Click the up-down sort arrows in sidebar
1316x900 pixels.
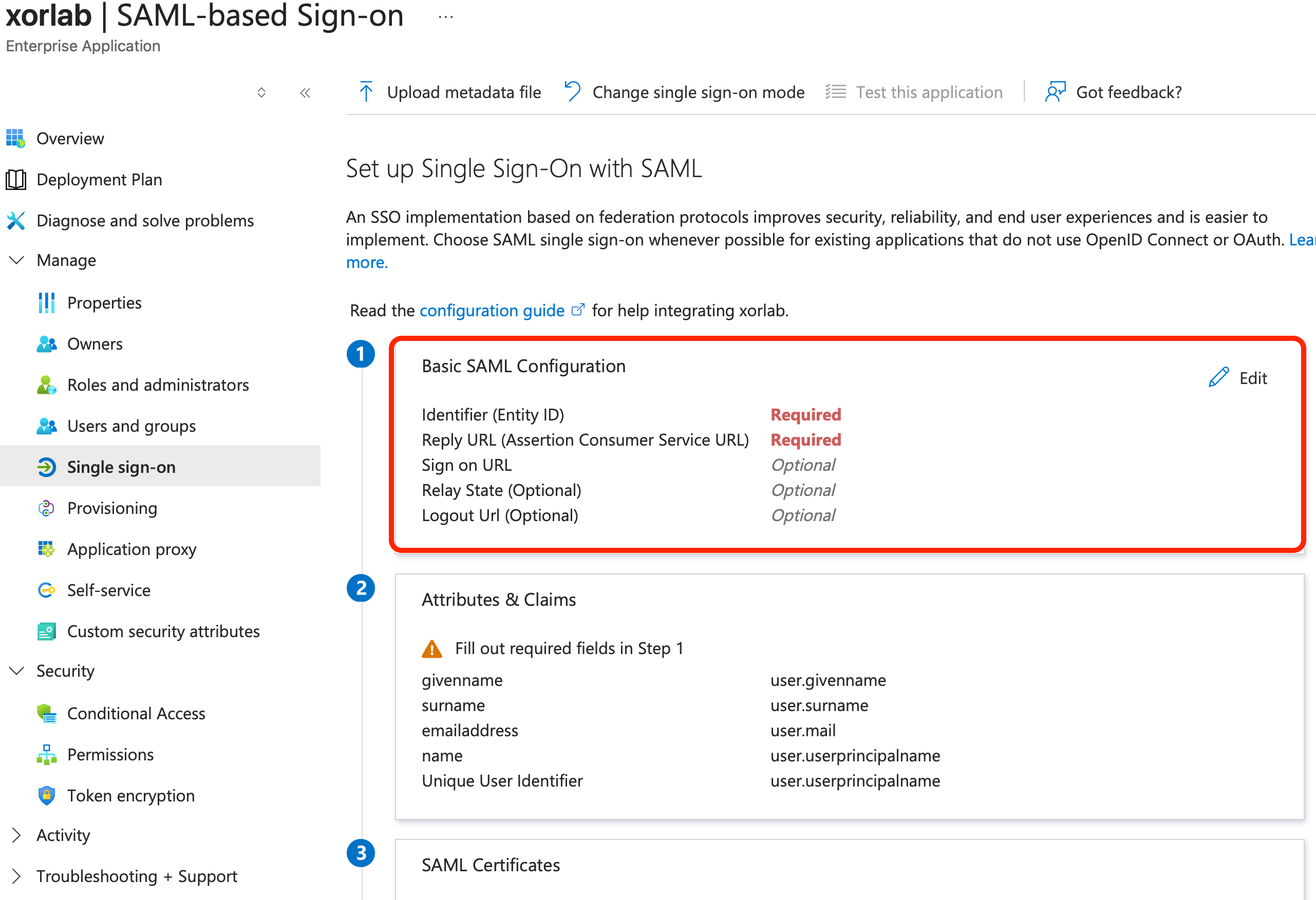pos(261,92)
